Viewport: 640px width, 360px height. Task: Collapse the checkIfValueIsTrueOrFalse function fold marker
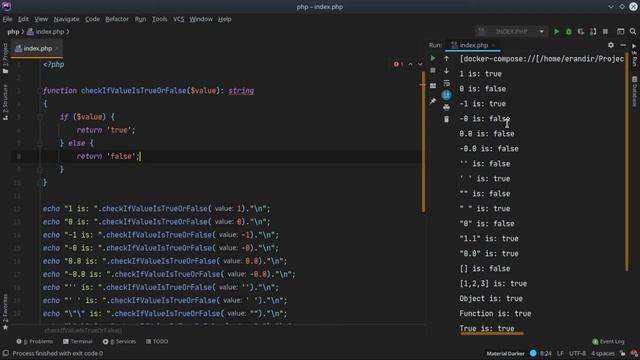click(x=40, y=91)
